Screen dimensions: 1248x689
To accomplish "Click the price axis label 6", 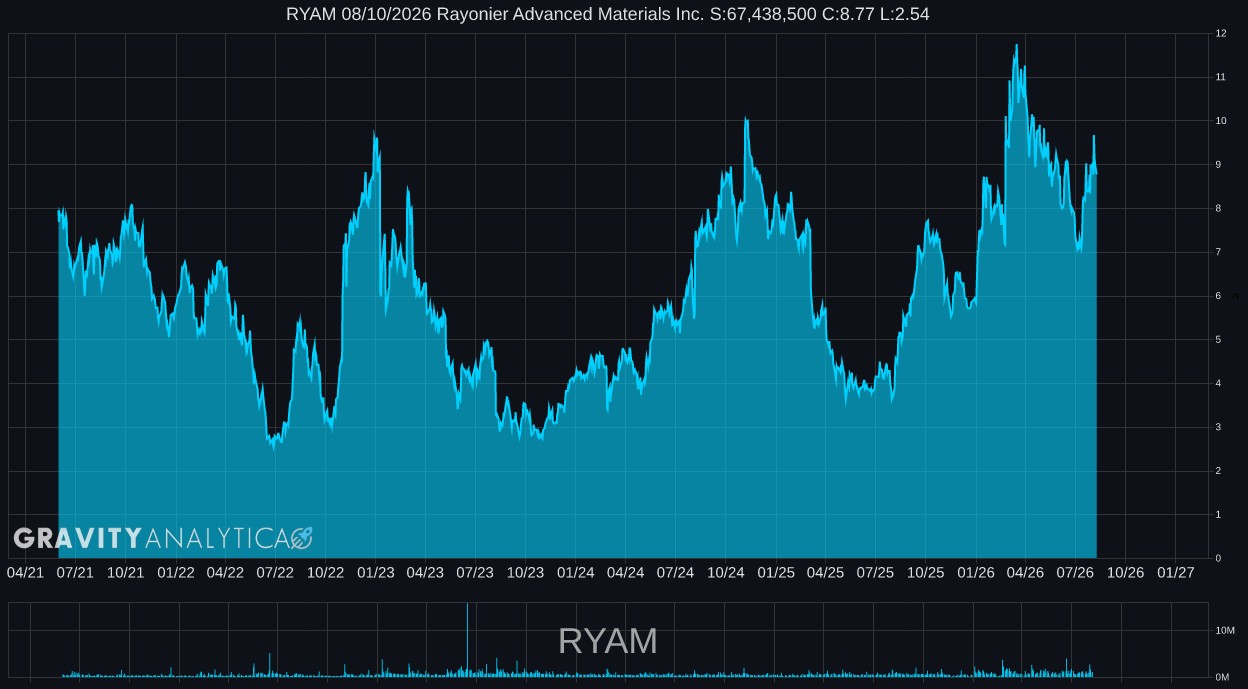I will 1218,296.
